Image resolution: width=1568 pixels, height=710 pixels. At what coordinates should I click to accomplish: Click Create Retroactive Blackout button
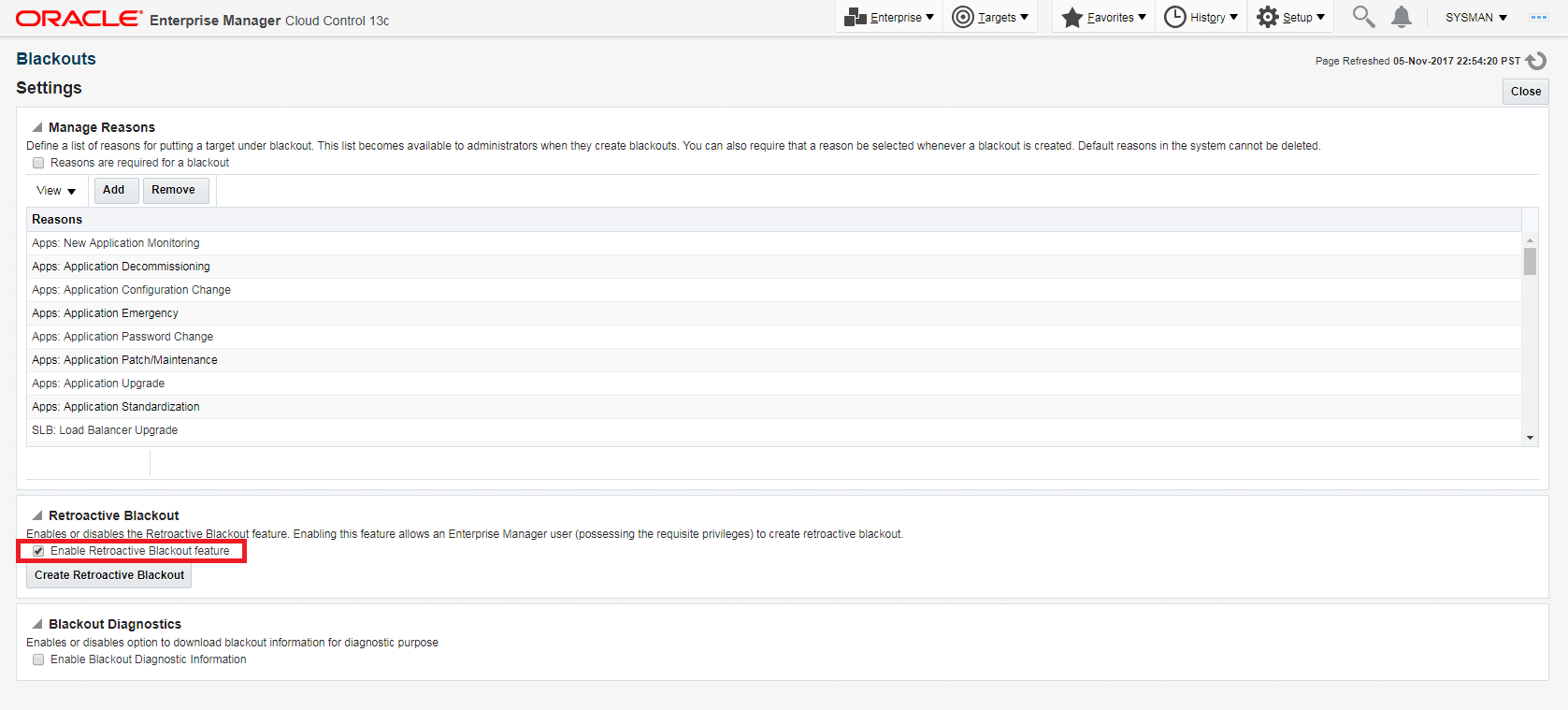click(109, 575)
